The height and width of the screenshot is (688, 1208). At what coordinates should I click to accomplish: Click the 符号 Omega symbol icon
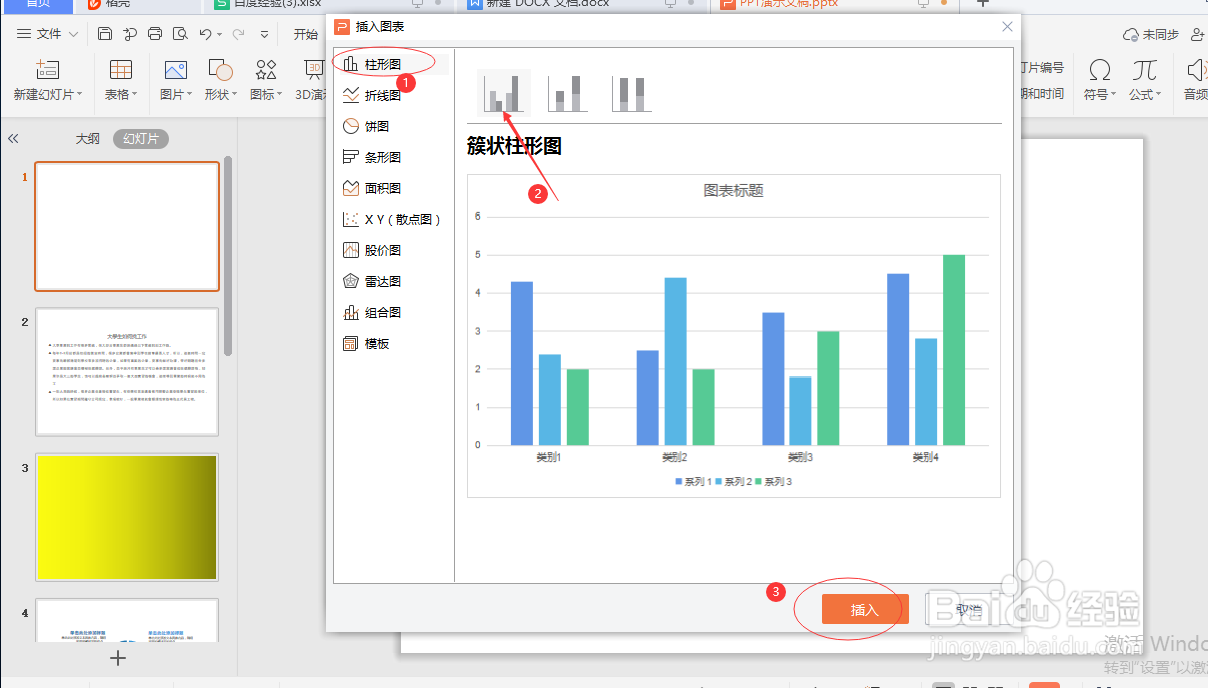coord(1100,69)
